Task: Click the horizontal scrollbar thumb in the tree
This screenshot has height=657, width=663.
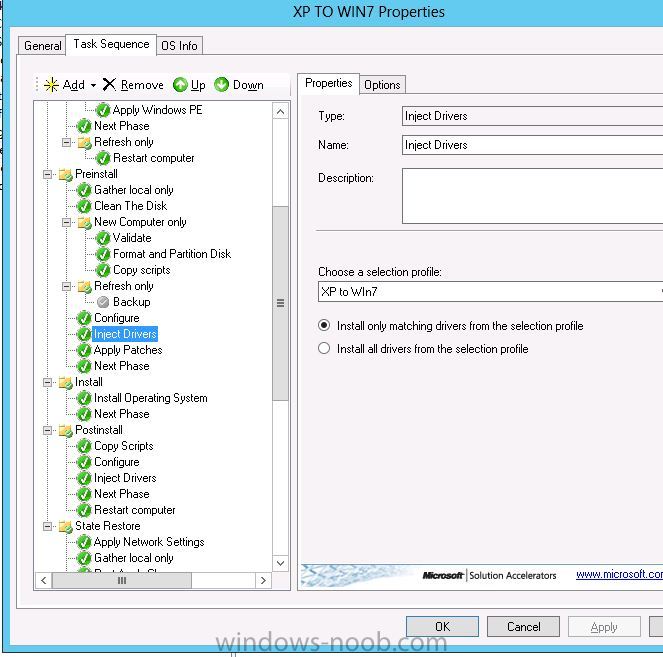Action: pyautogui.click(x=122, y=580)
